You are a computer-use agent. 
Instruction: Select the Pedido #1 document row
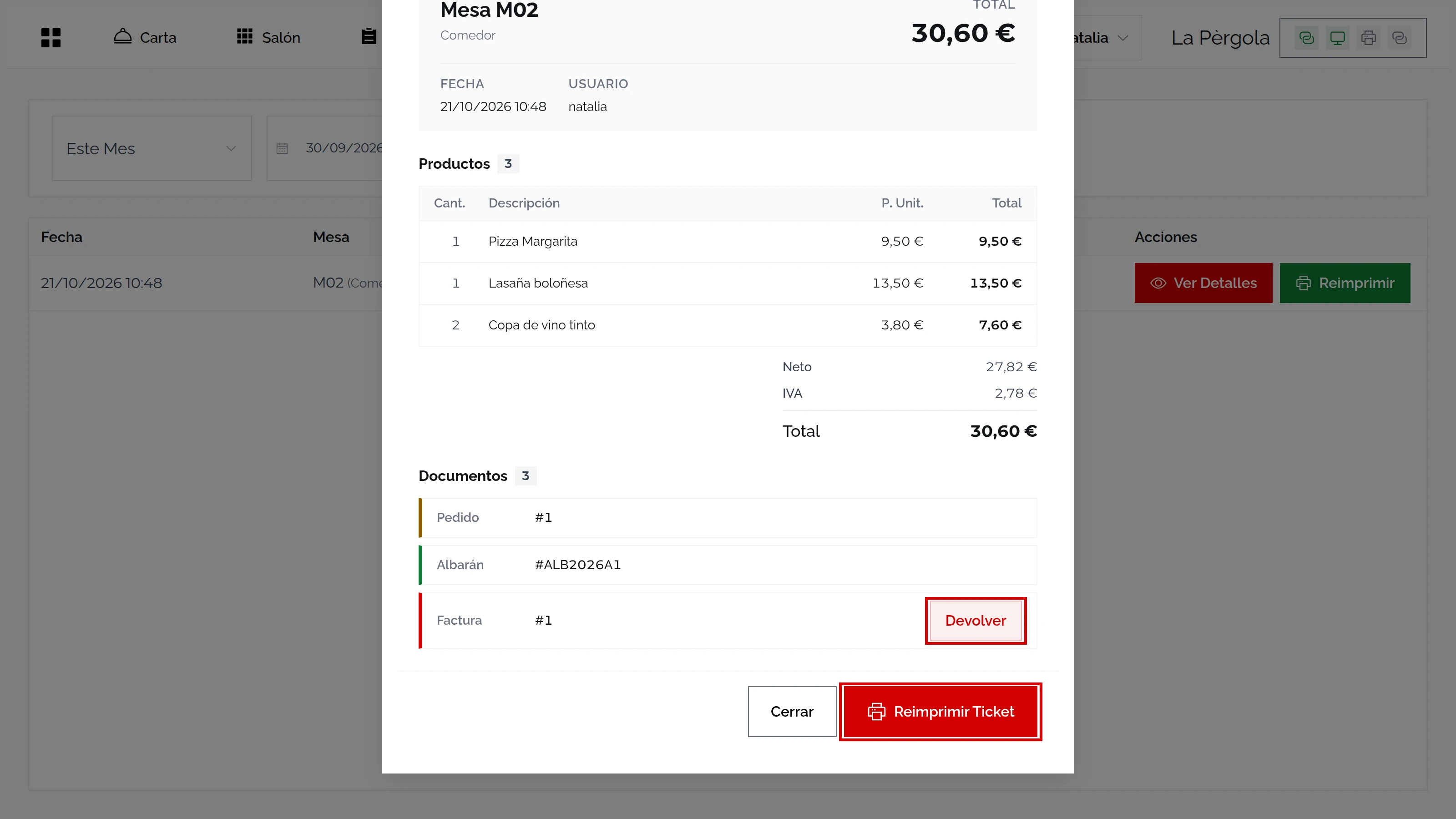pyautogui.click(x=728, y=518)
